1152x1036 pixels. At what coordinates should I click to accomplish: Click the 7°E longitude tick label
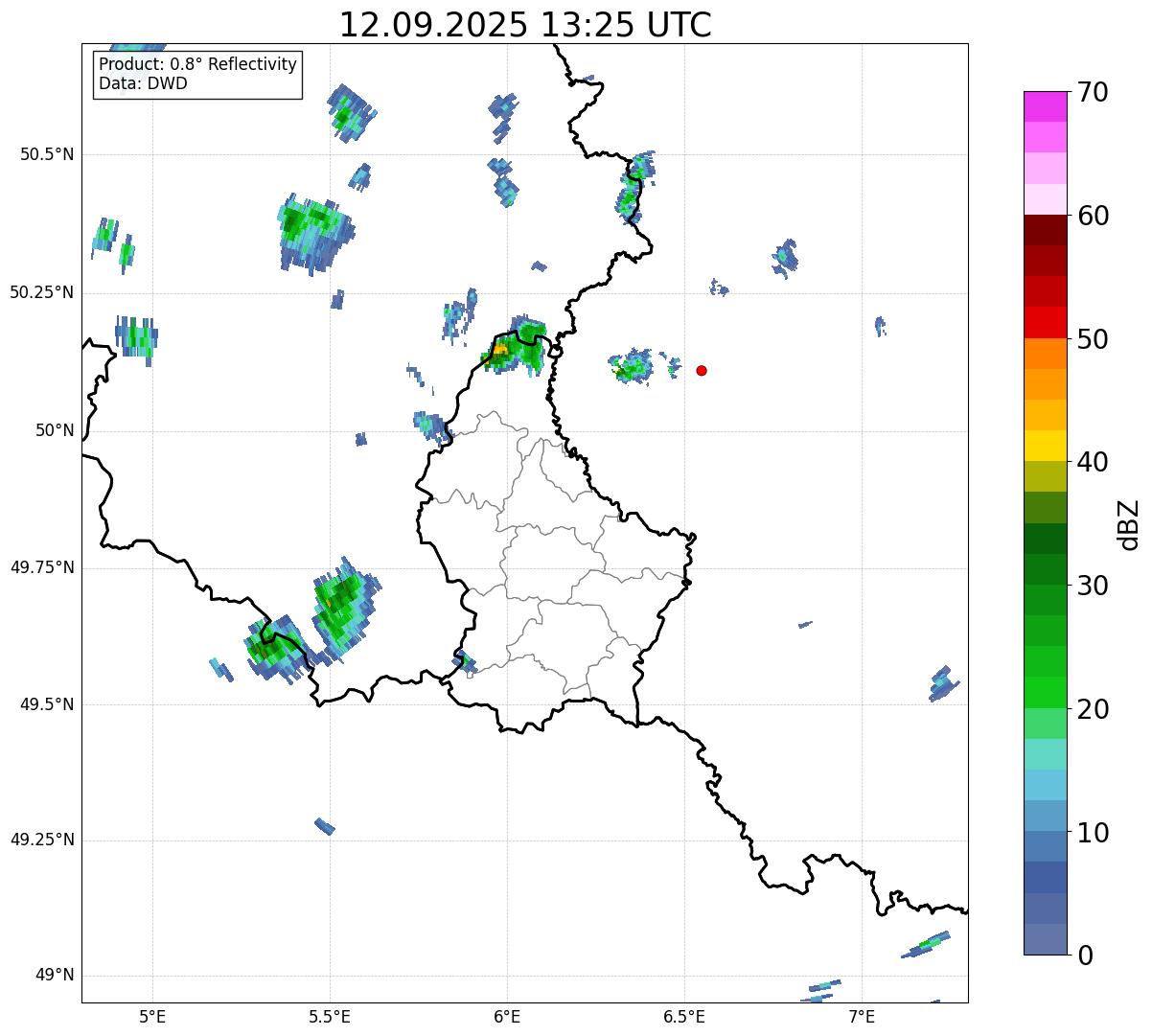point(862,1016)
